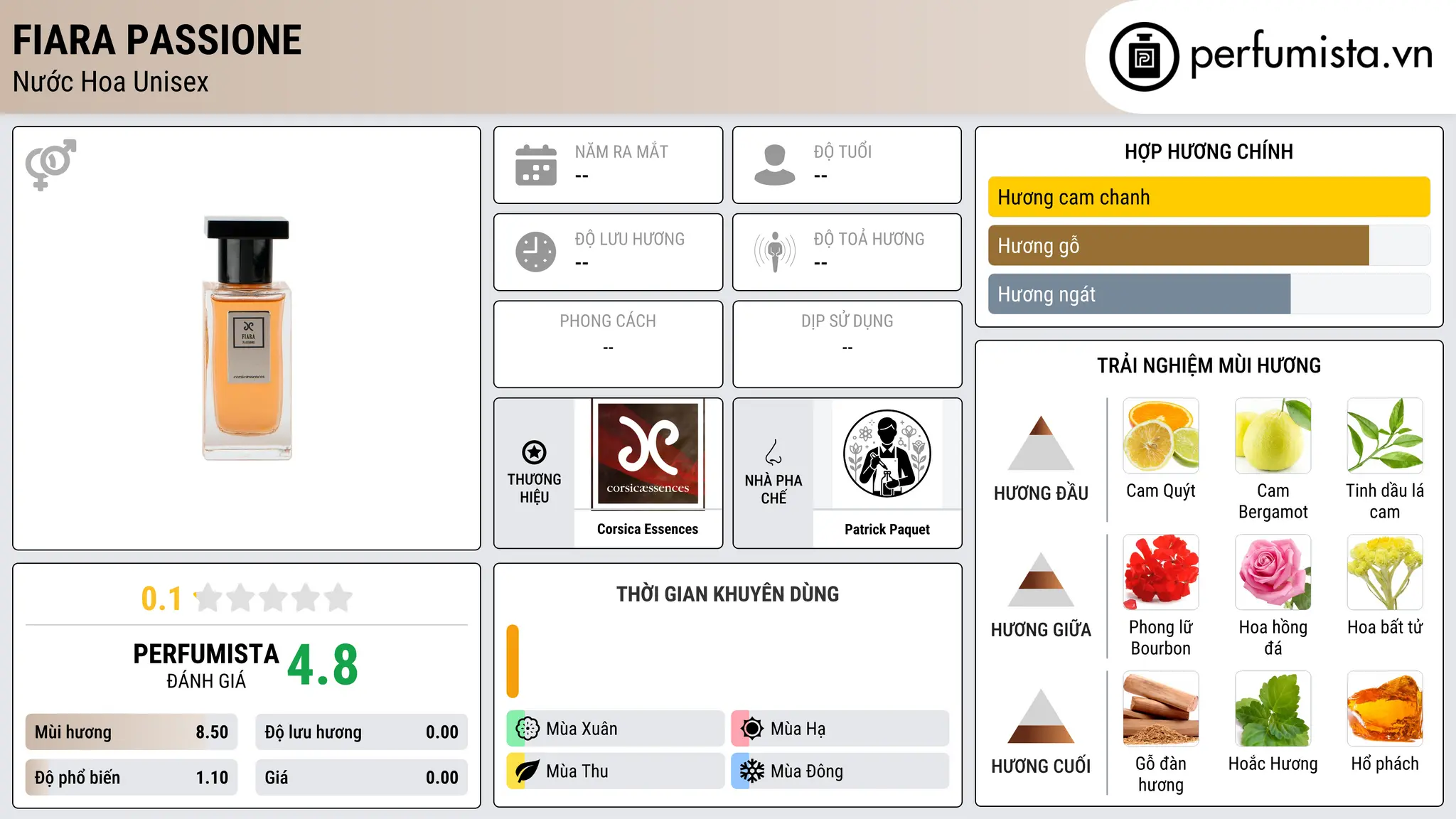Click the FIARA PASSIONE title
This screenshot has width=1456, height=819.
pyautogui.click(x=157, y=40)
